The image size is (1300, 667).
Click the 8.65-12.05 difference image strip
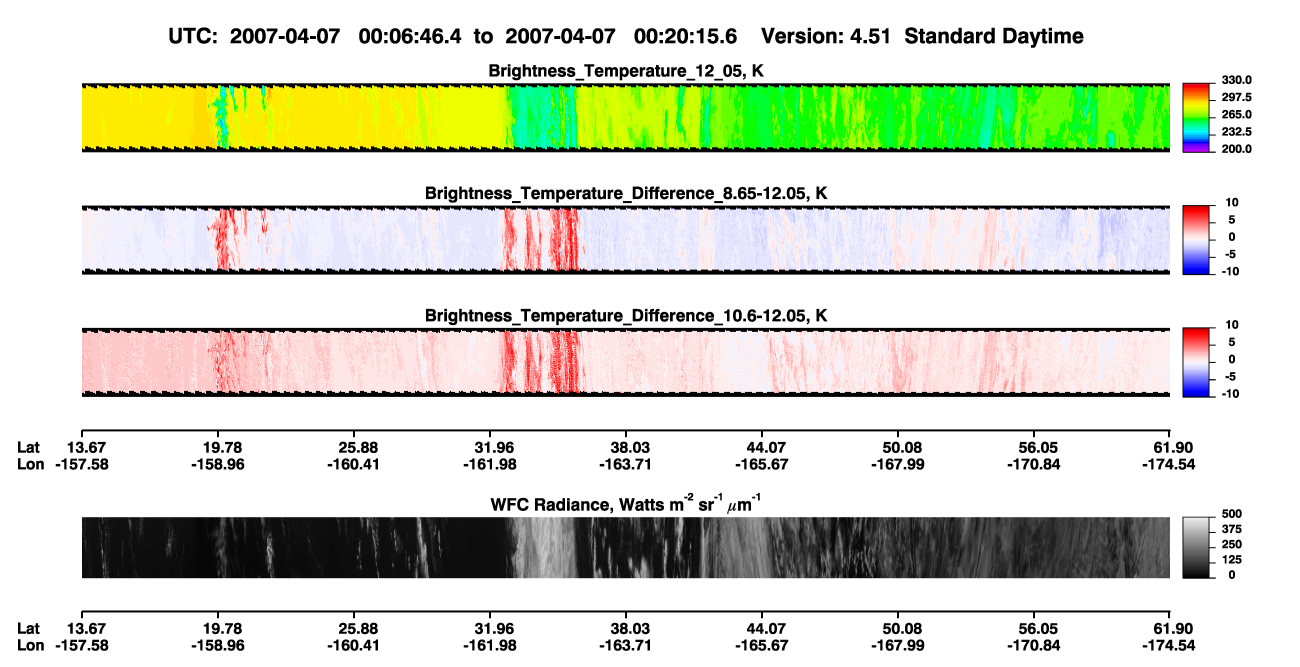pos(626,239)
